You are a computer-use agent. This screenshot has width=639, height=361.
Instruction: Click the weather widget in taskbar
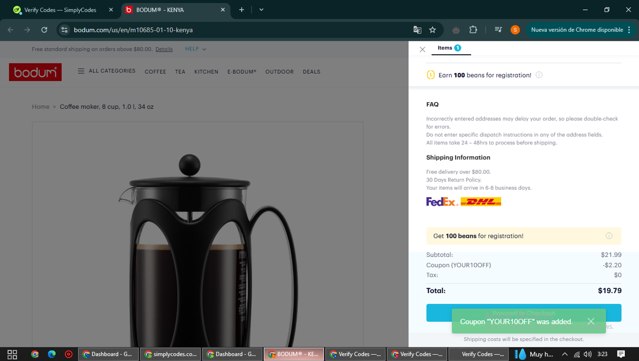534,354
